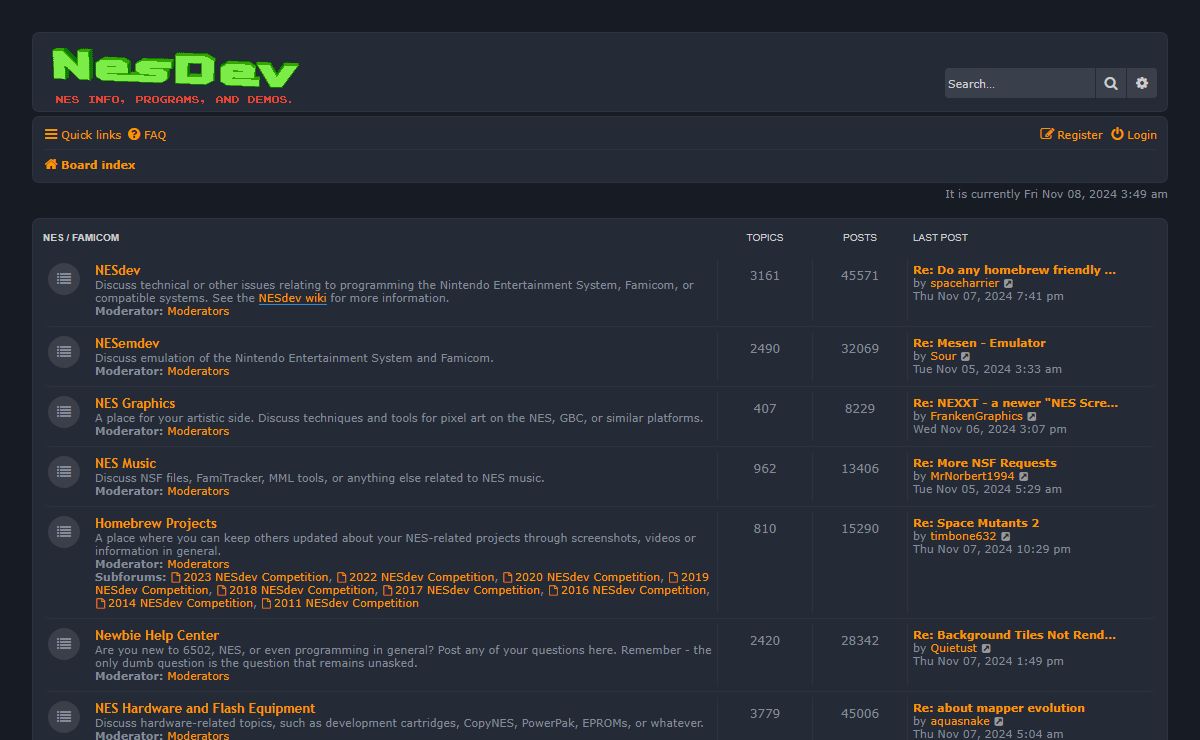1200x740 pixels.
Task: Click the current date and time text
Action: pos(1056,195)
